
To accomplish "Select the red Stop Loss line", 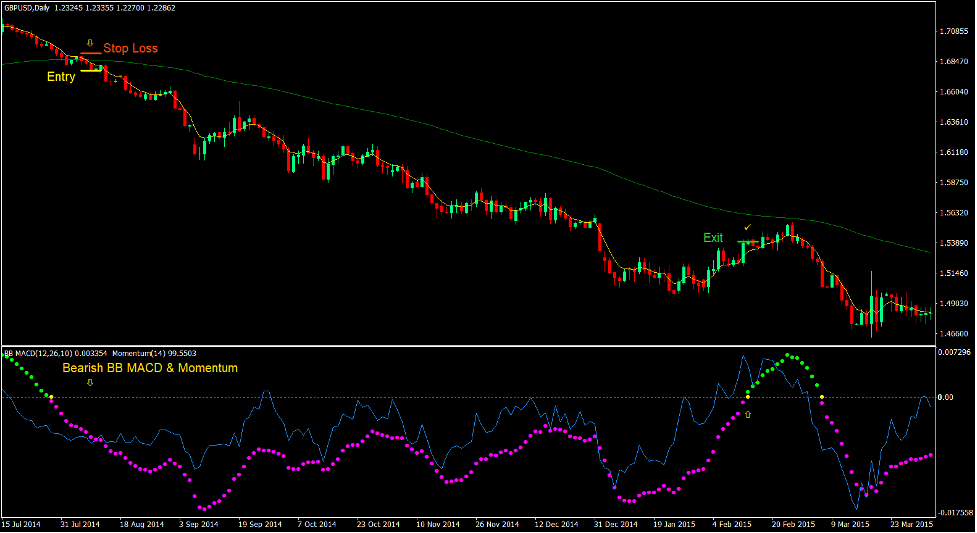I will 91,52.
